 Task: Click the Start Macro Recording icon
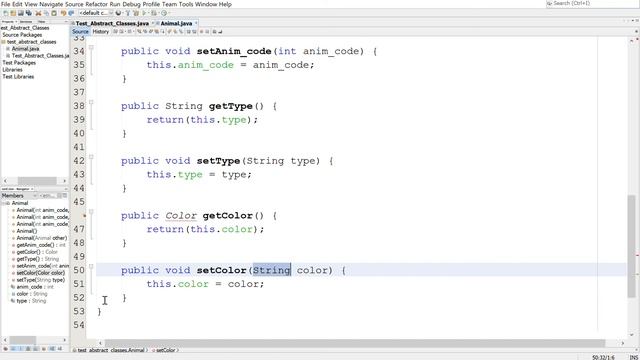[201, 31]
